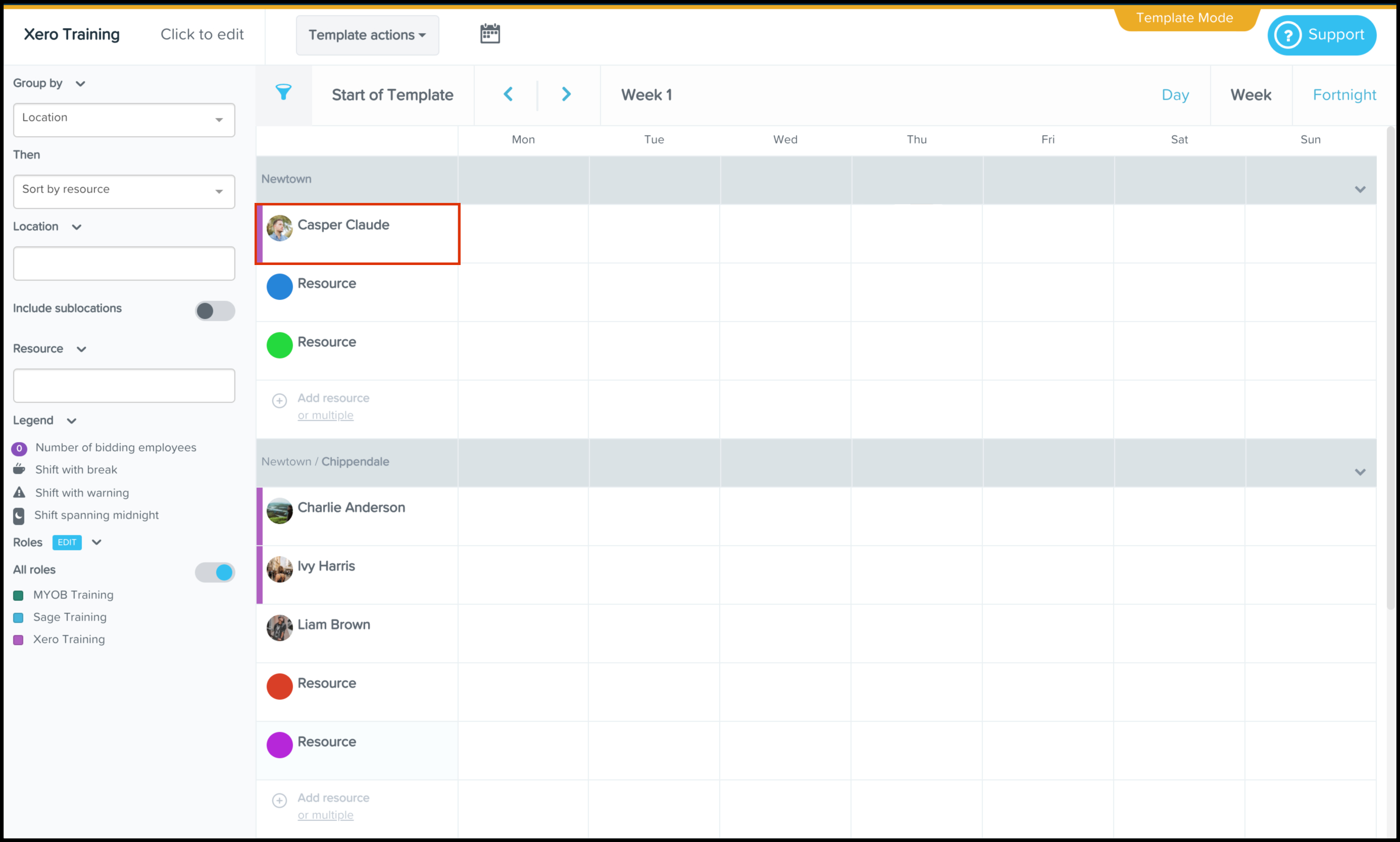Click the plus icon under Newtown resources
This screenshot has height=842, width=1400.
279,401
